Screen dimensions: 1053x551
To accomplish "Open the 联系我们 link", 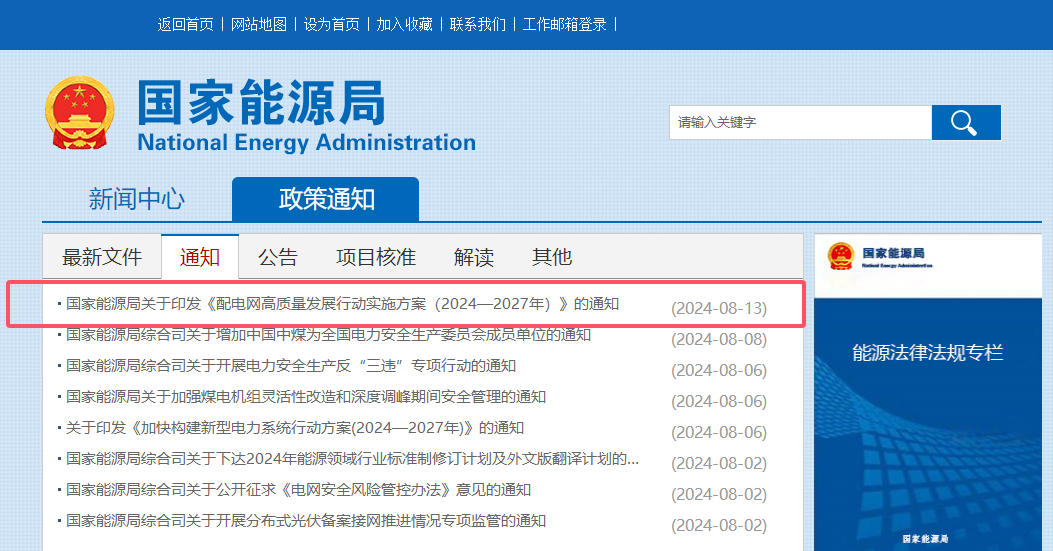I will coord(477,24).
